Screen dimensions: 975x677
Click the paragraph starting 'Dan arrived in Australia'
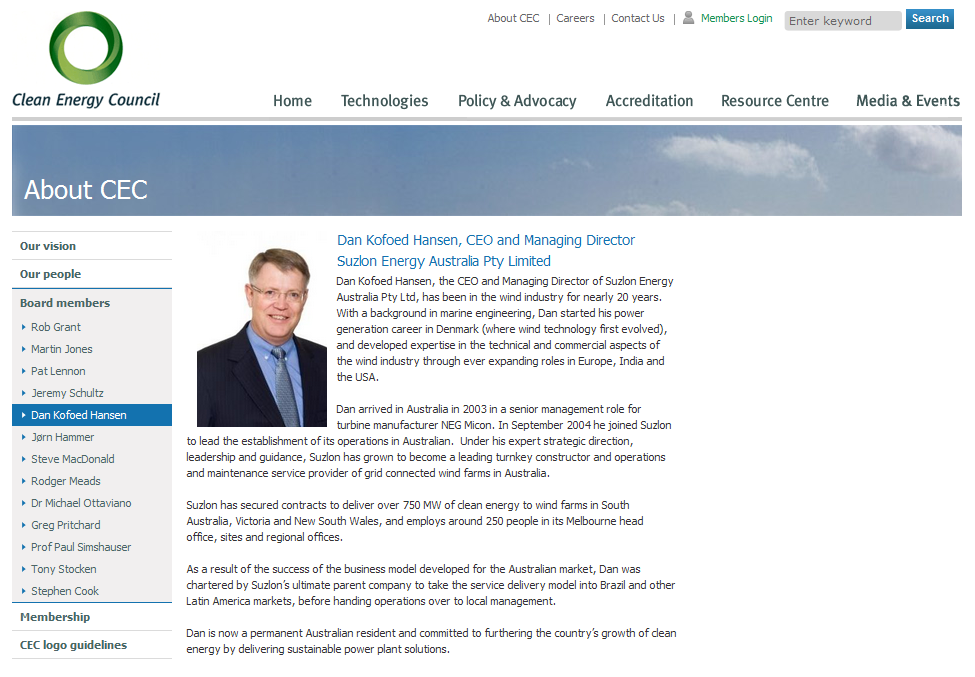click(x=428, y=441)
